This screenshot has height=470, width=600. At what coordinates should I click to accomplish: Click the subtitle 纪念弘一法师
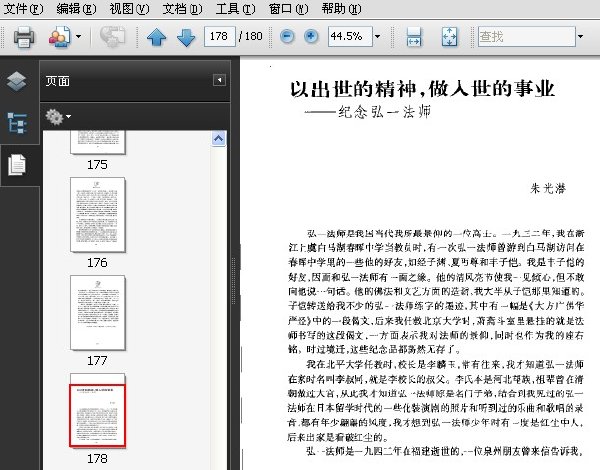385,112
